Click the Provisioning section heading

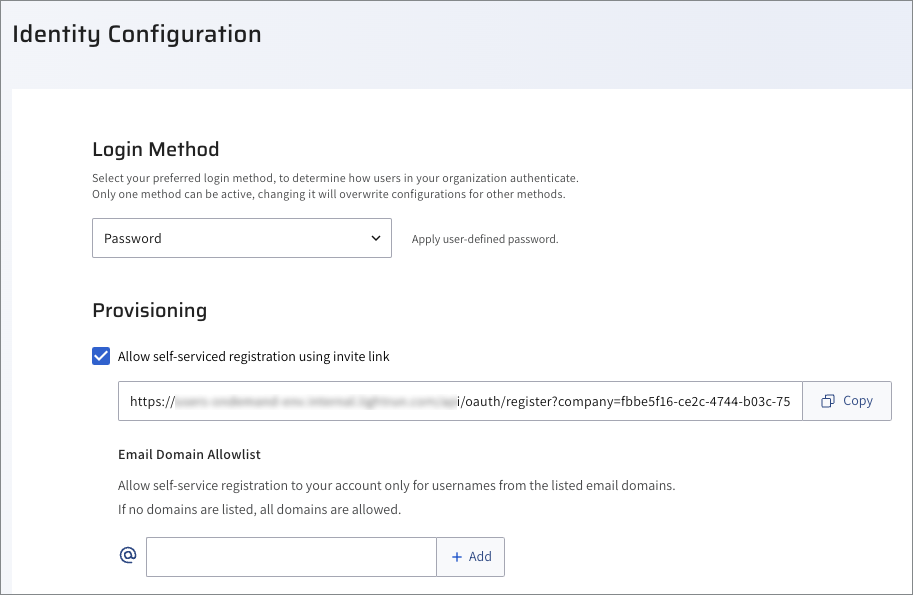pyautogui.click(x=149, y=310)
